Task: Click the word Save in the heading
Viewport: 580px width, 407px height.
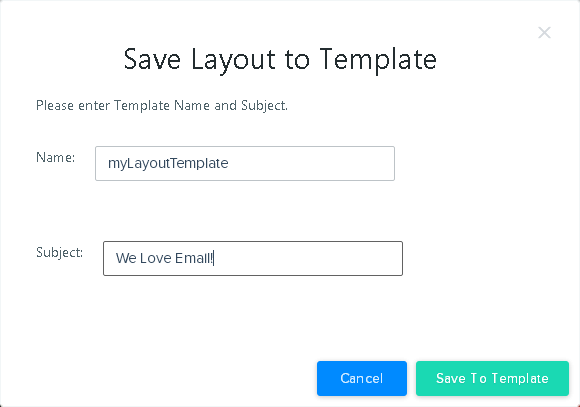Action: tap(152, 59)
